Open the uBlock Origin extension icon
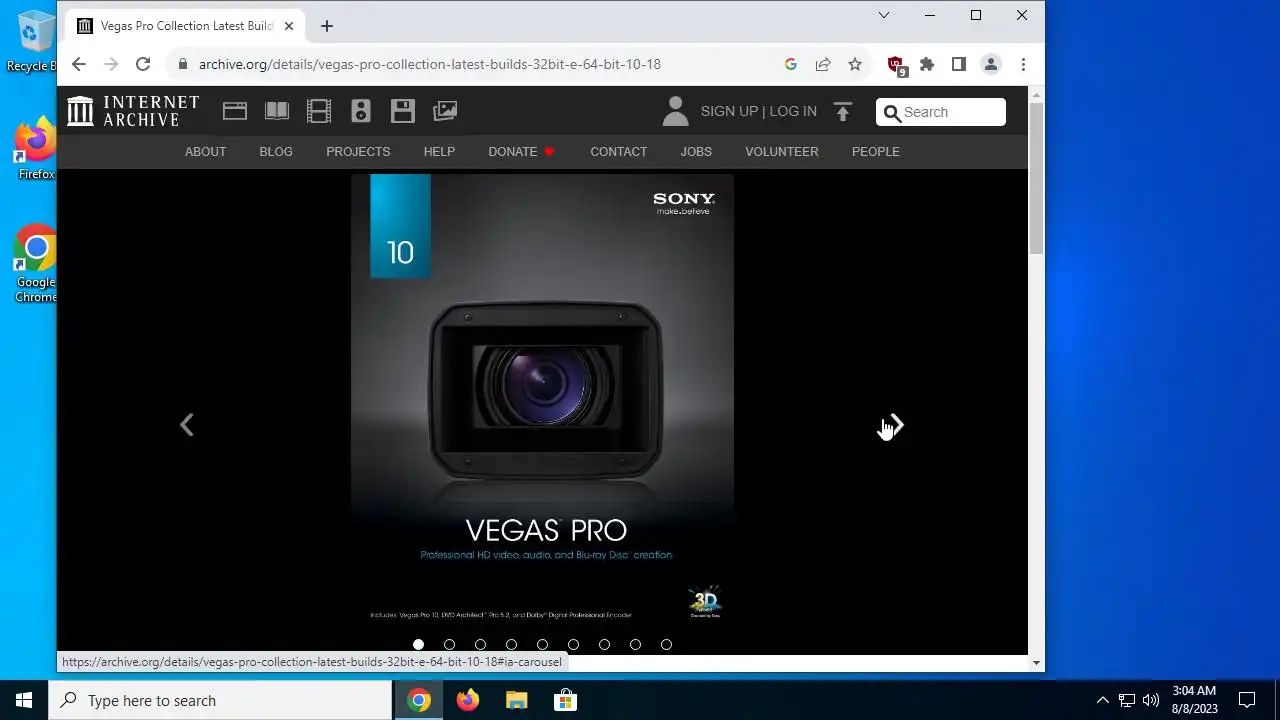The height and width of the screenshot is (720, 1280). (x=897, y=65)
